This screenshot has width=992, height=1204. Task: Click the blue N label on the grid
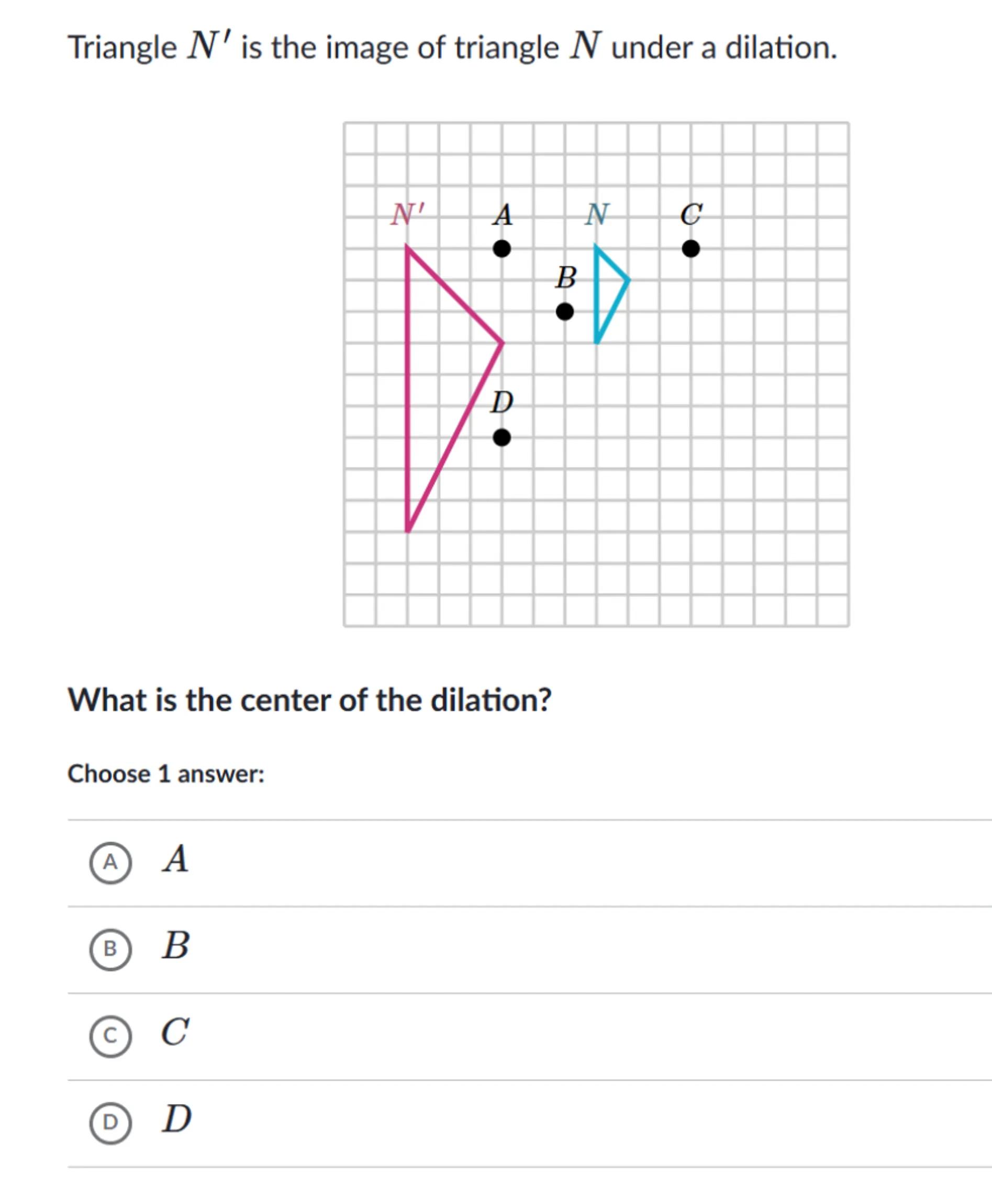click(597, 216)
